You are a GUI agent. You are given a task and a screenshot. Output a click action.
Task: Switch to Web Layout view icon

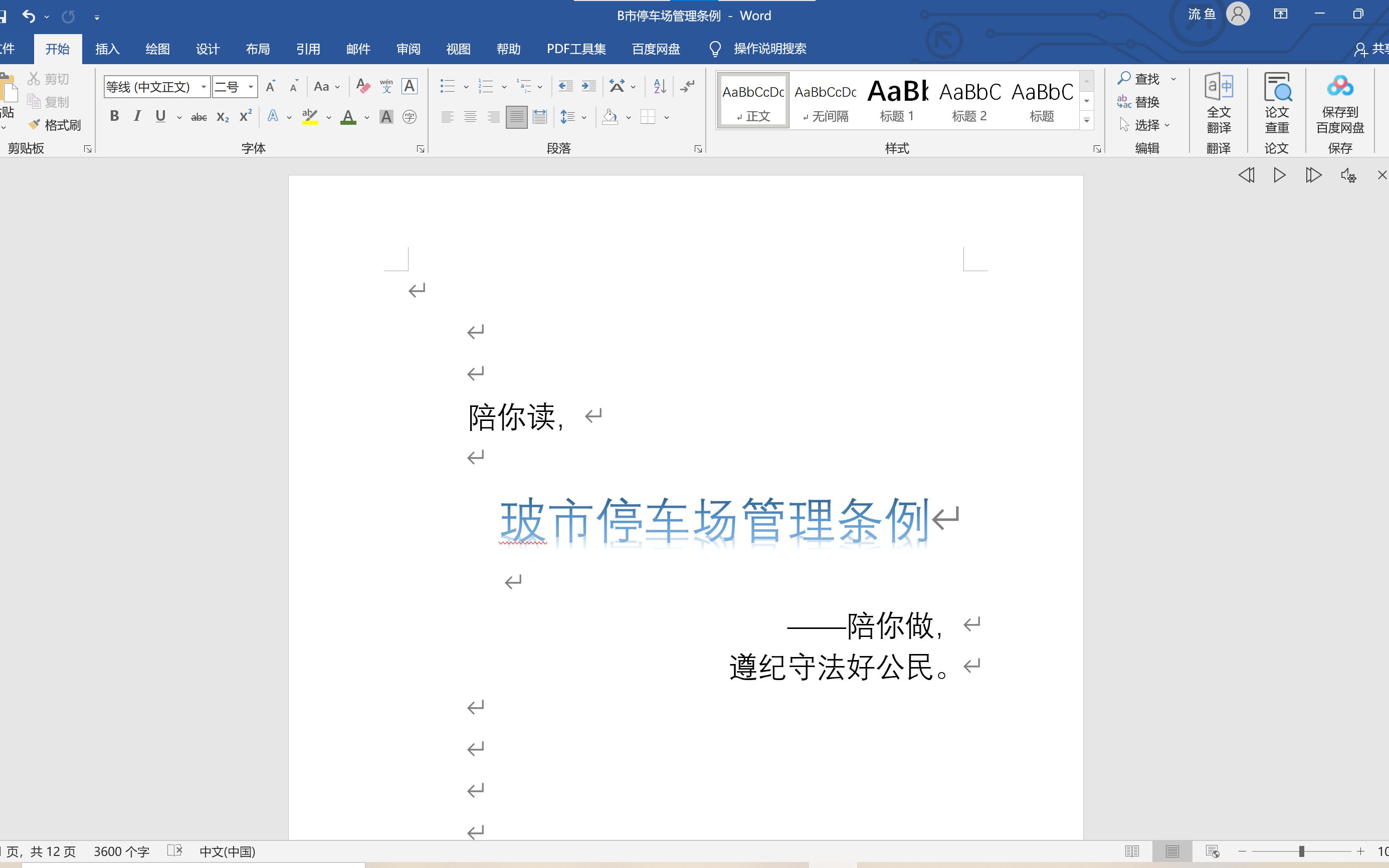[1212, 851]
